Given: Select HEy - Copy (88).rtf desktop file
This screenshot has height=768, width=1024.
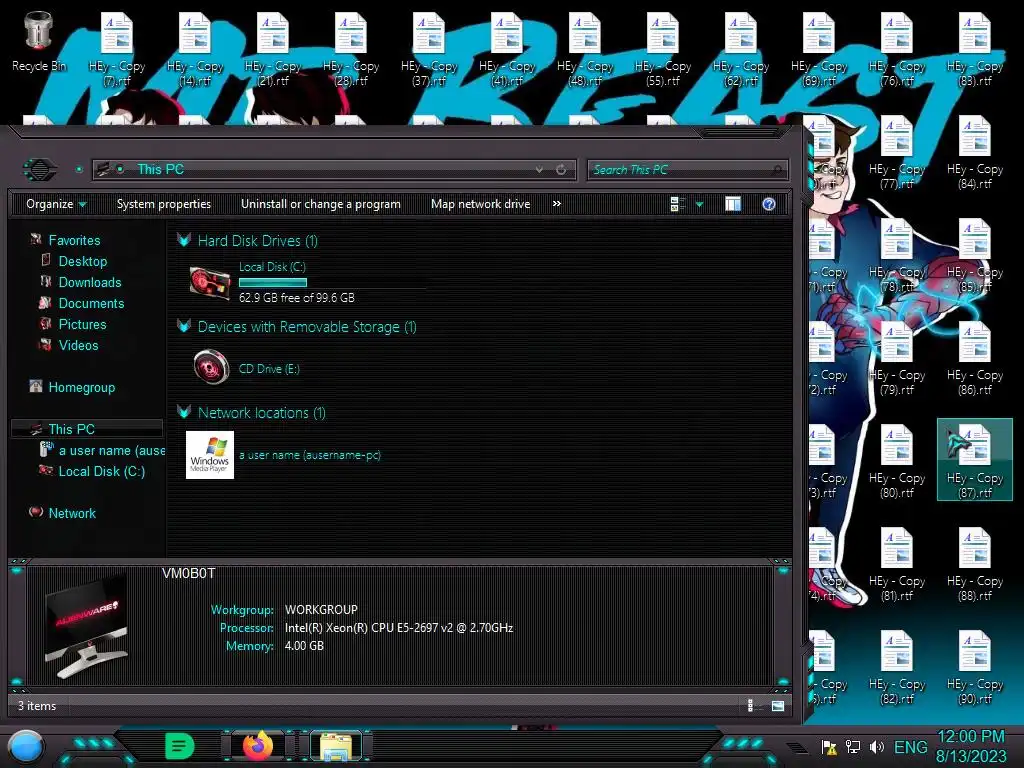Looking at the screenshot, I should point(975,564).
